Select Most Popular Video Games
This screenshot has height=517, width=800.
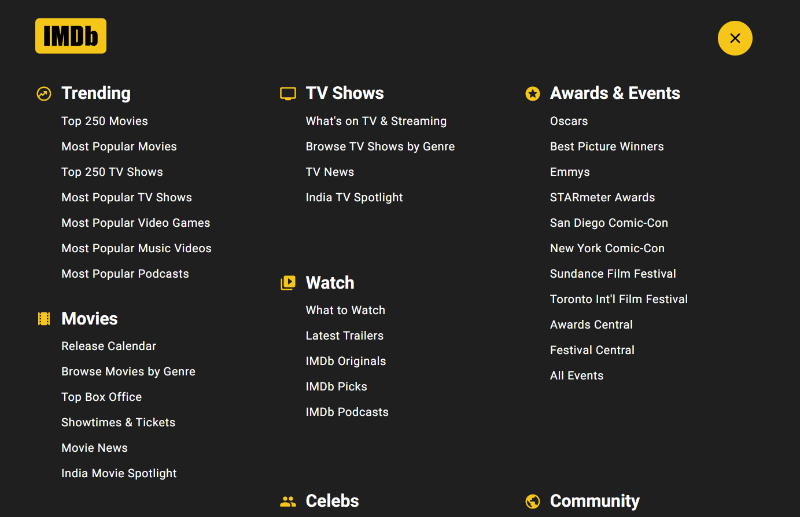pos(136,223)
